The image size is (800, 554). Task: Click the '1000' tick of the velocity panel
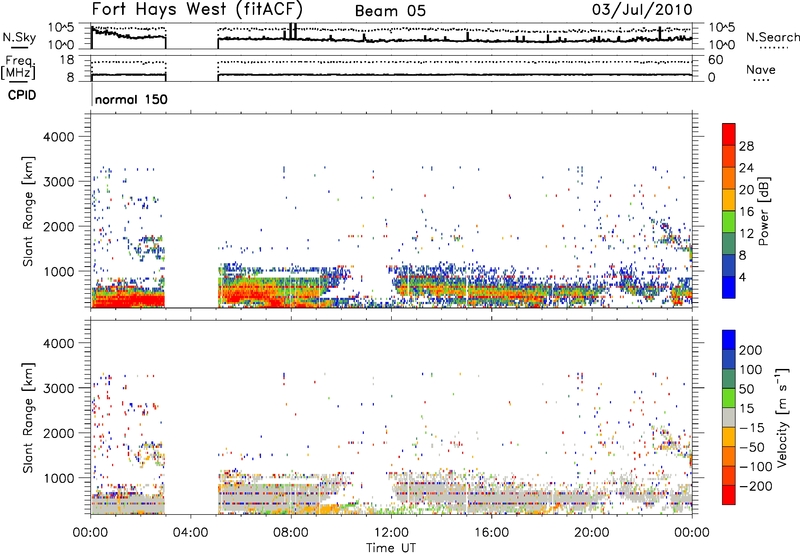[58, 478]
